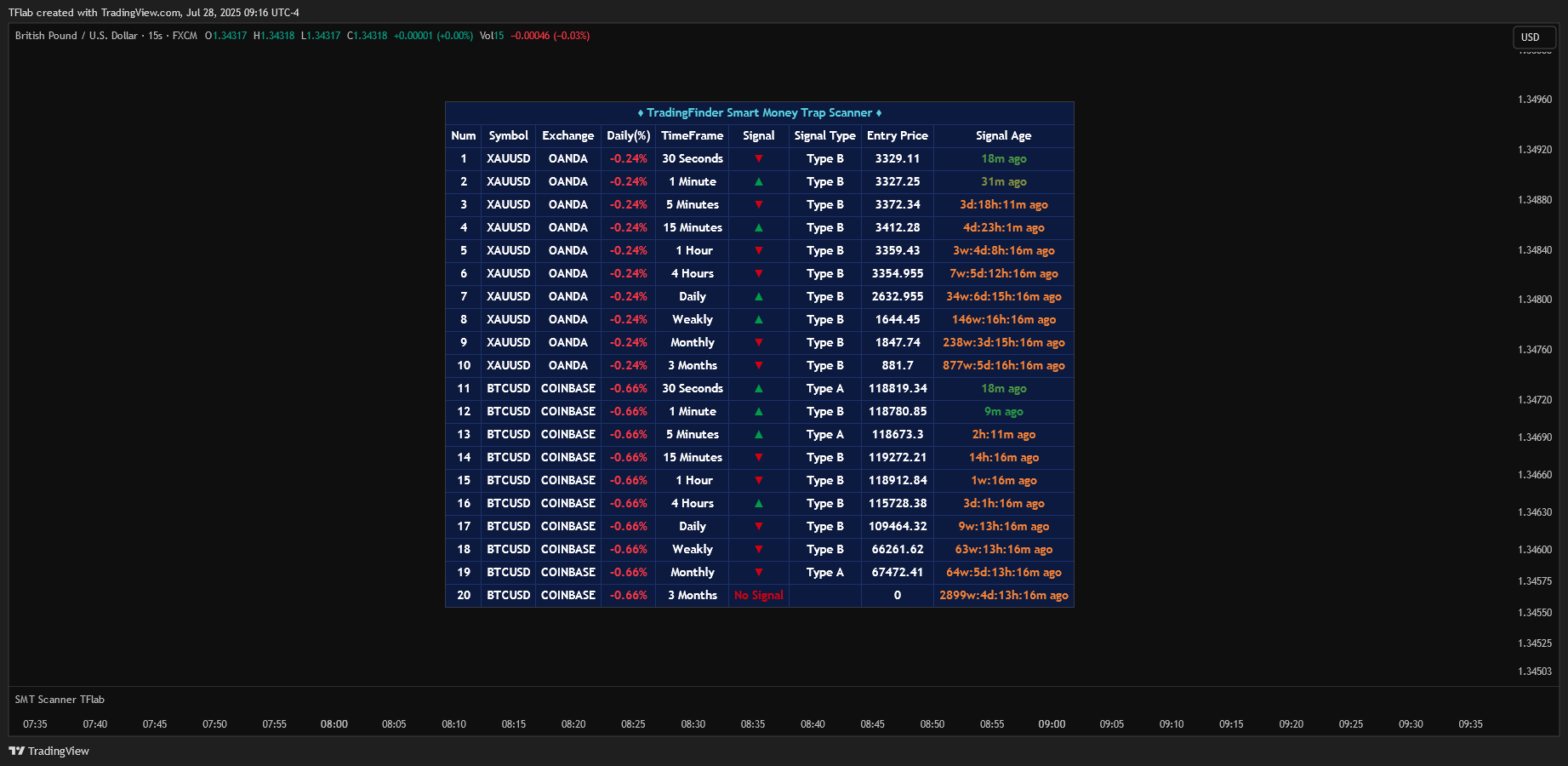1568x766 pixels.
Task: Click the signal age 9m ago
Action: 1004,411
